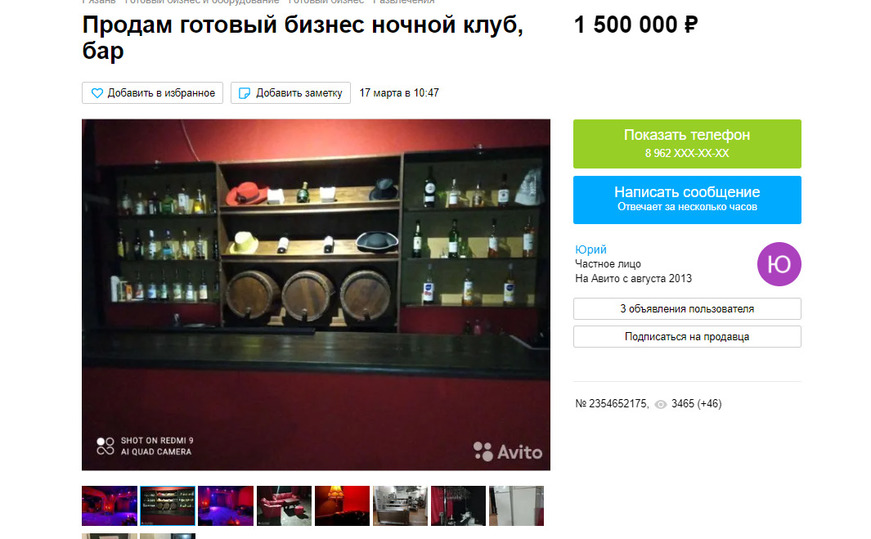Open seller profile link Юрий
This screenshot has width=871, height=539.
click(x=590, y=249)
